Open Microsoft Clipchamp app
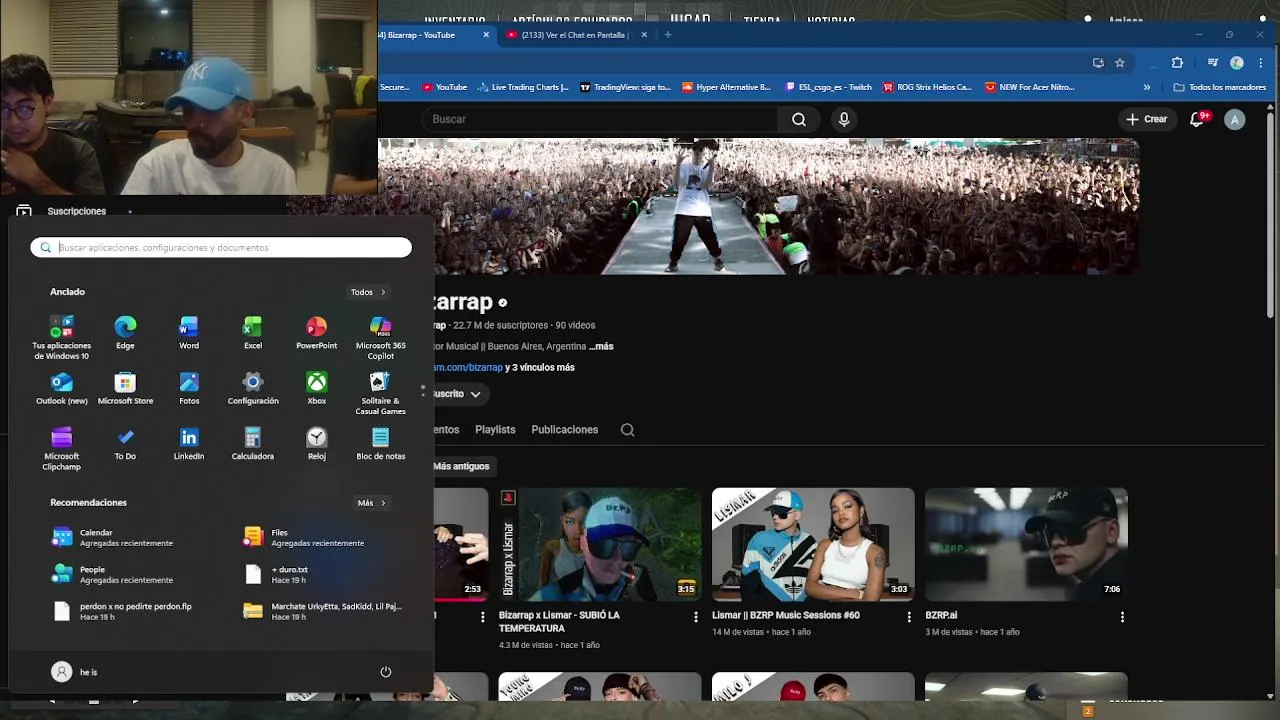 [x=62, y=449]
